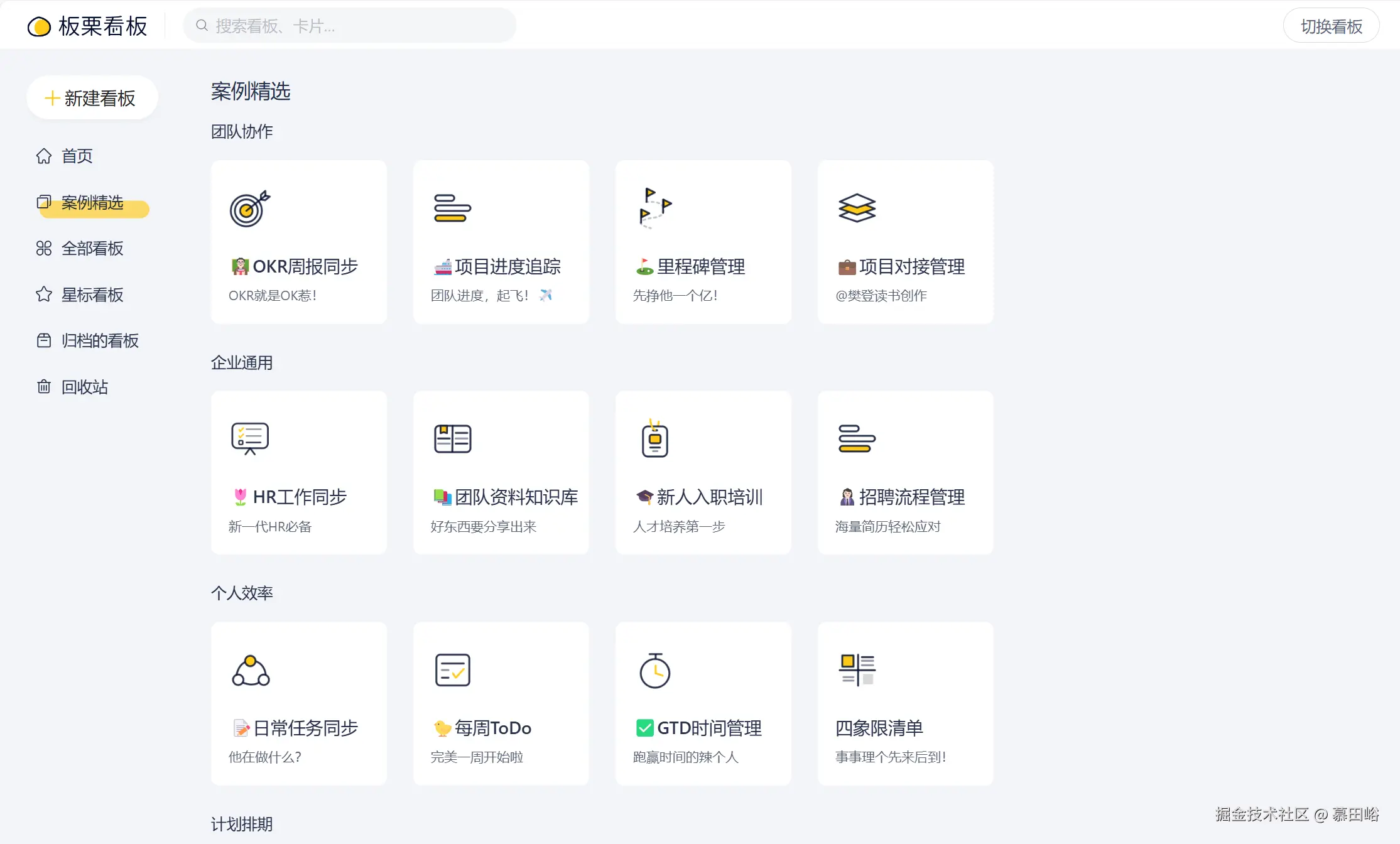Open the 首页 home icon in sidebar
Screen dimensions: 1400x844
[x=44, y=156]
